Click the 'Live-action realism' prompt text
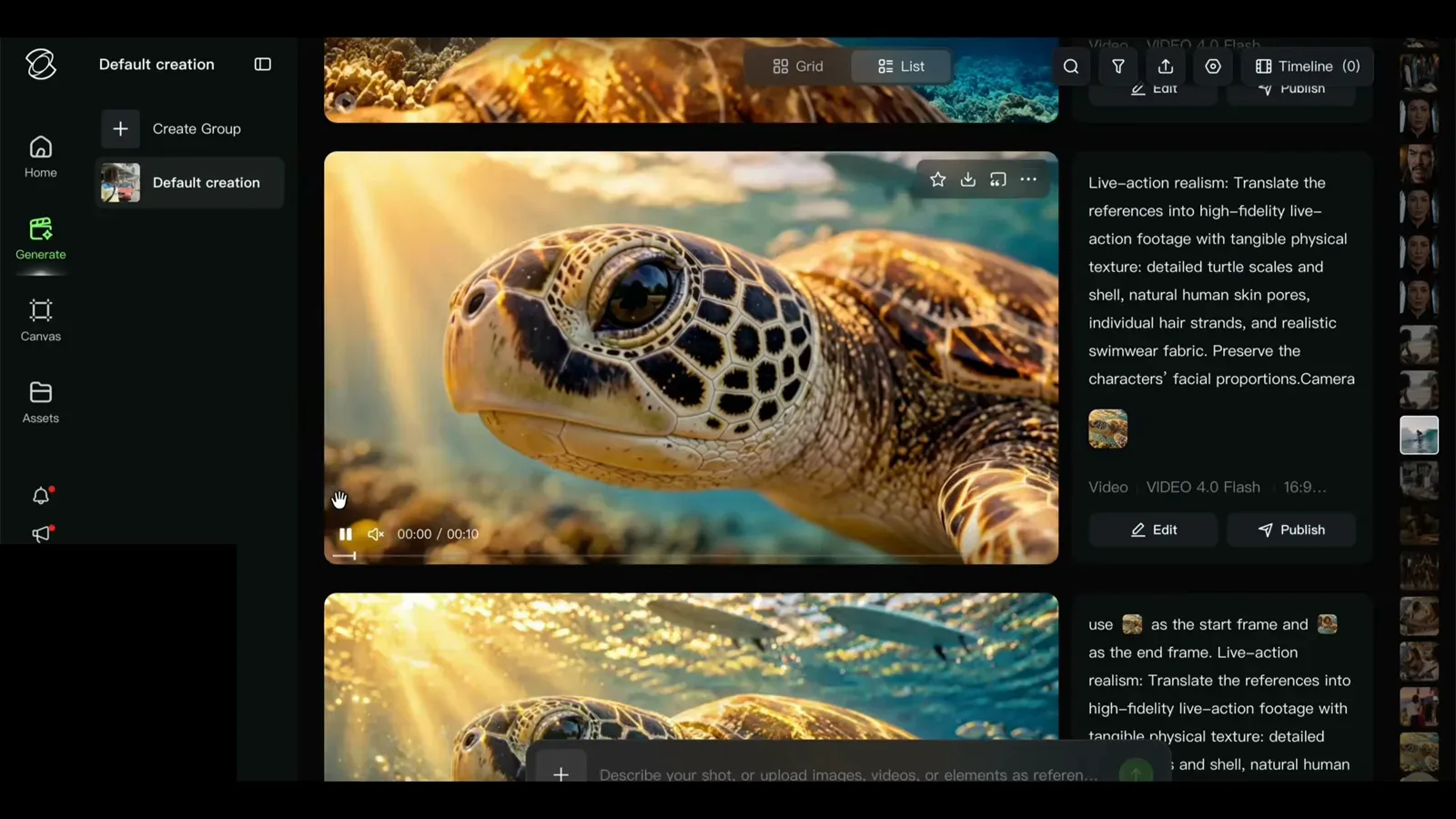 1221,280
